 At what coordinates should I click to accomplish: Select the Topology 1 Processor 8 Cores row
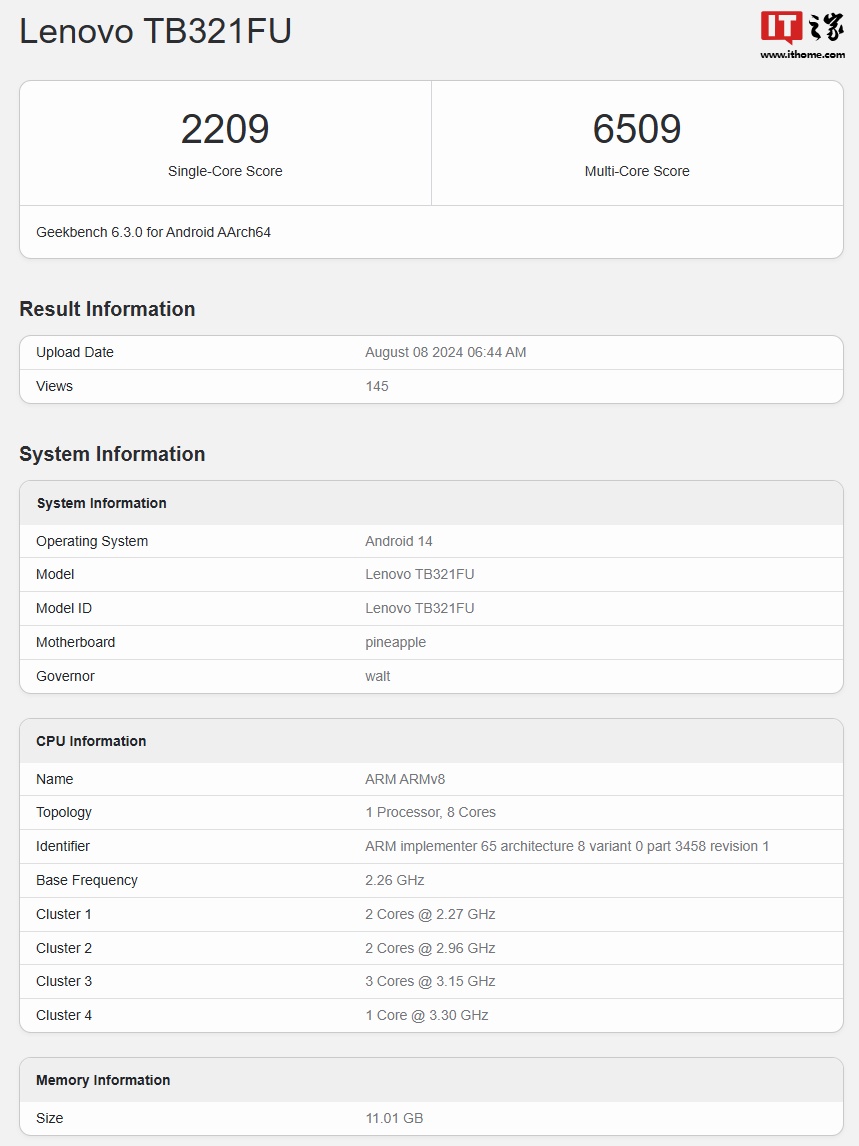pos(430,812)
